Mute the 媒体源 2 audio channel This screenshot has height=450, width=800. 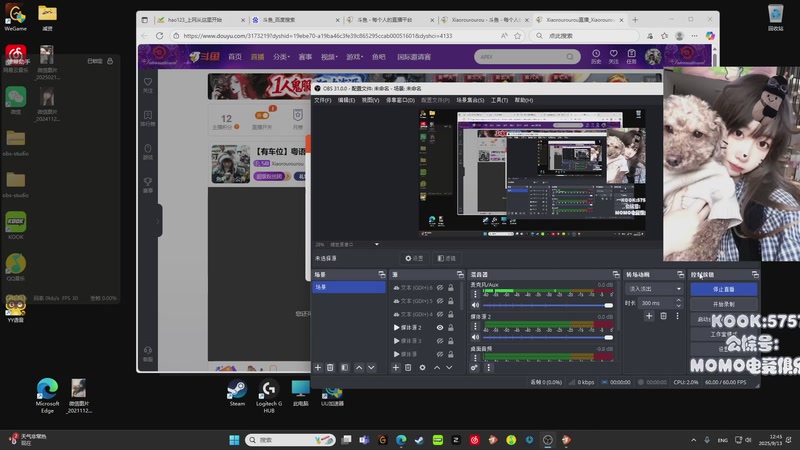point(476,337)
